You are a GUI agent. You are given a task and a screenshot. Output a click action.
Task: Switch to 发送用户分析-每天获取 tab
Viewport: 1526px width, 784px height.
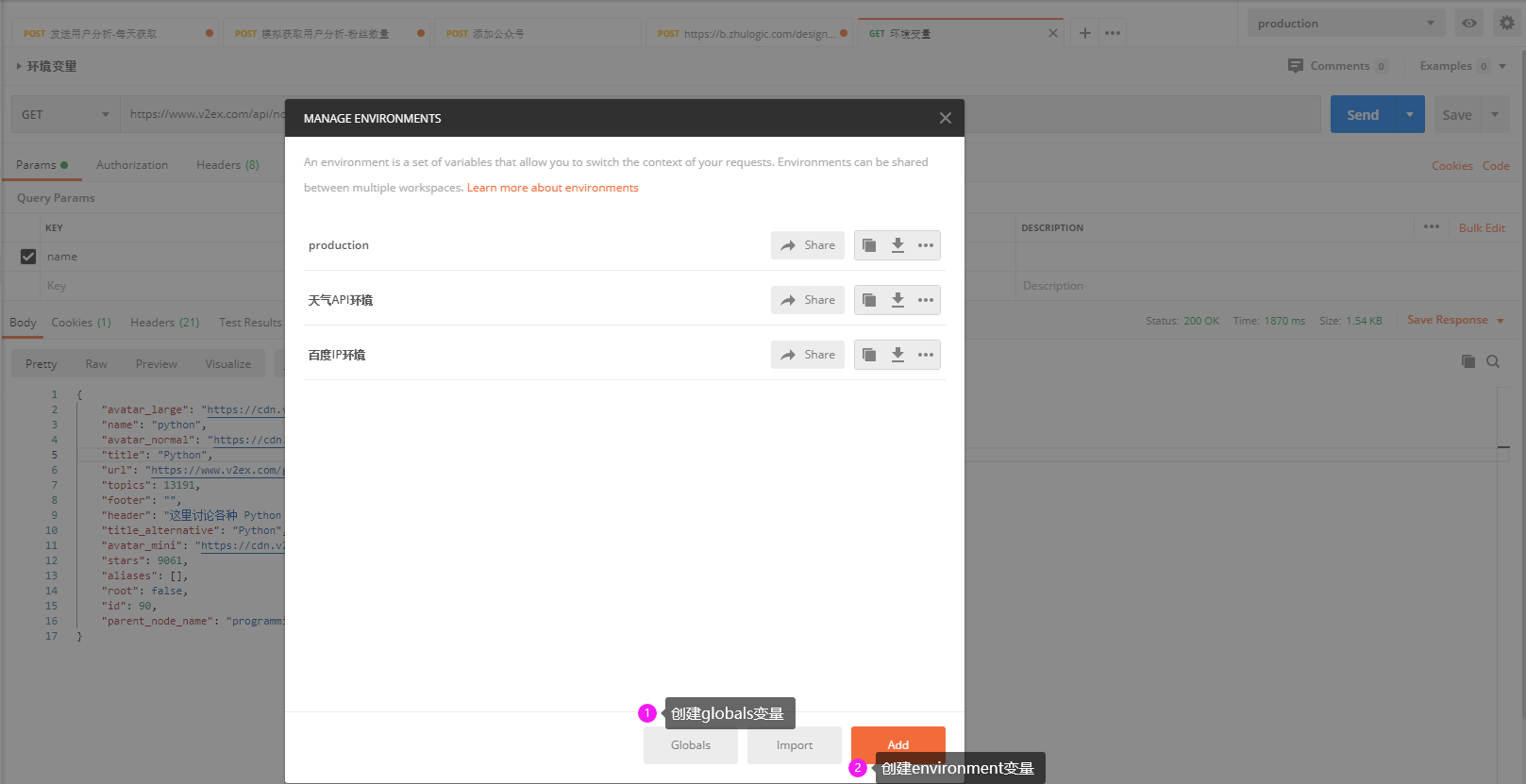tap(114, 33)
